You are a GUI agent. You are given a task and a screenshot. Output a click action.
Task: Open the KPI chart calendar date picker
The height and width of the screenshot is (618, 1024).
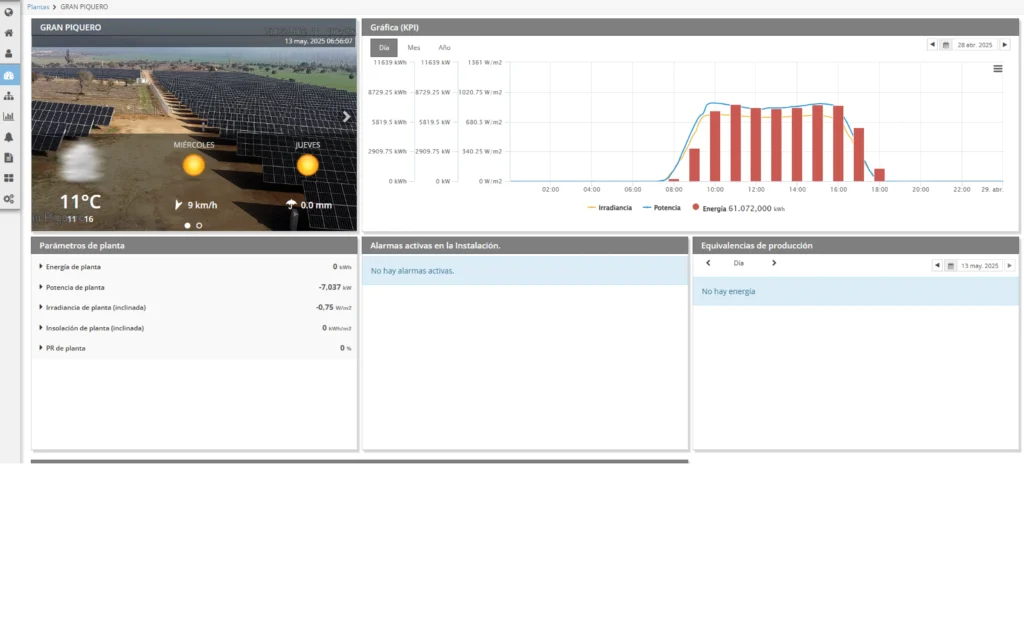click(x=945, y=45)
